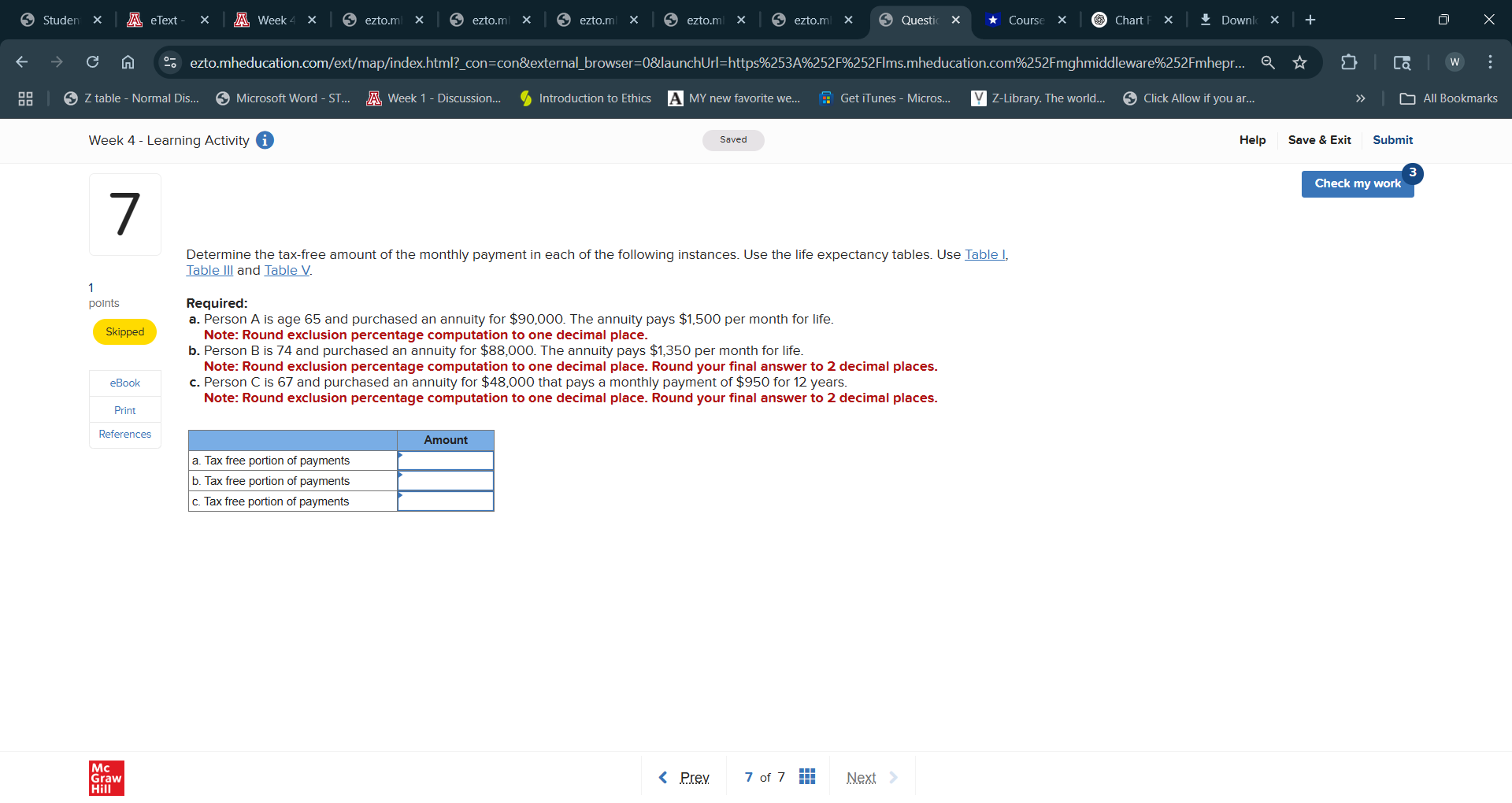Go to the browser home page
This screenshot has height=803, width=1512.
click(128, 62)
